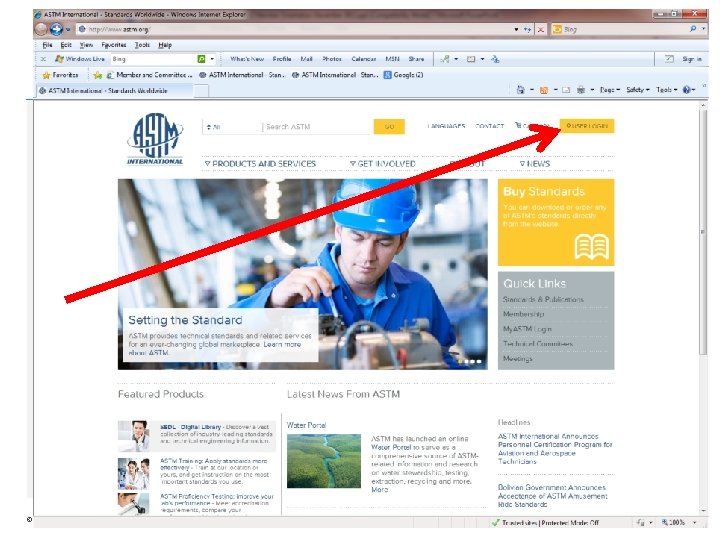
Task: Click the ASTM International logo
Action: [x=155, y=139]
